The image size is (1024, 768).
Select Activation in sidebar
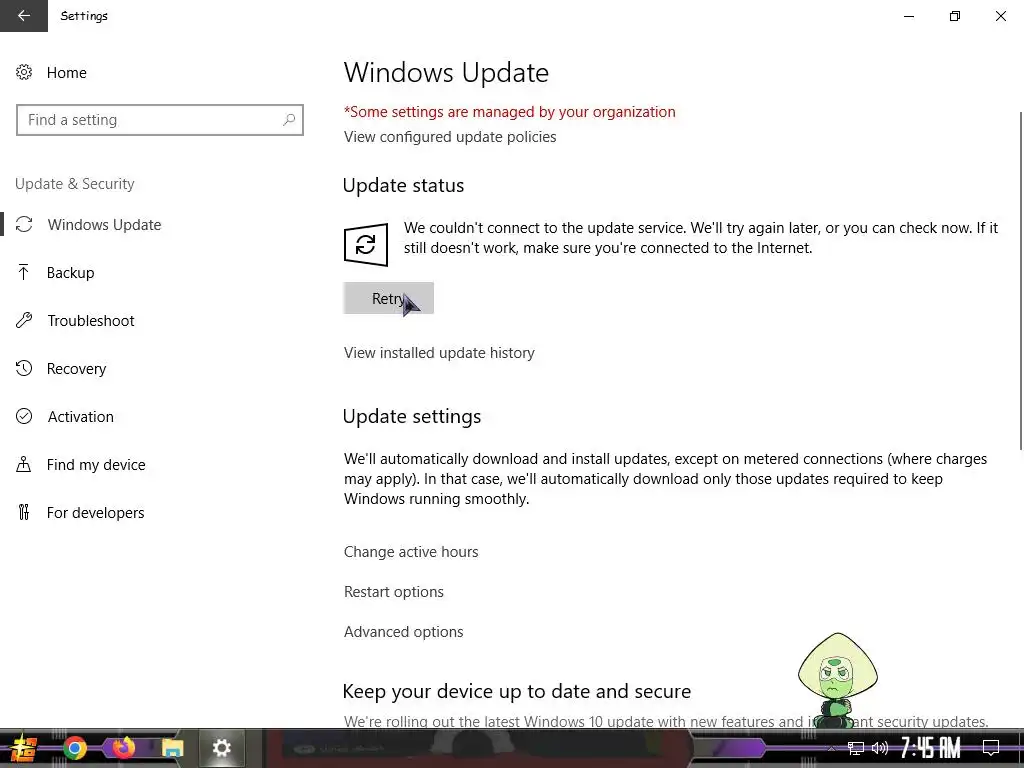[x=80, y=417]
